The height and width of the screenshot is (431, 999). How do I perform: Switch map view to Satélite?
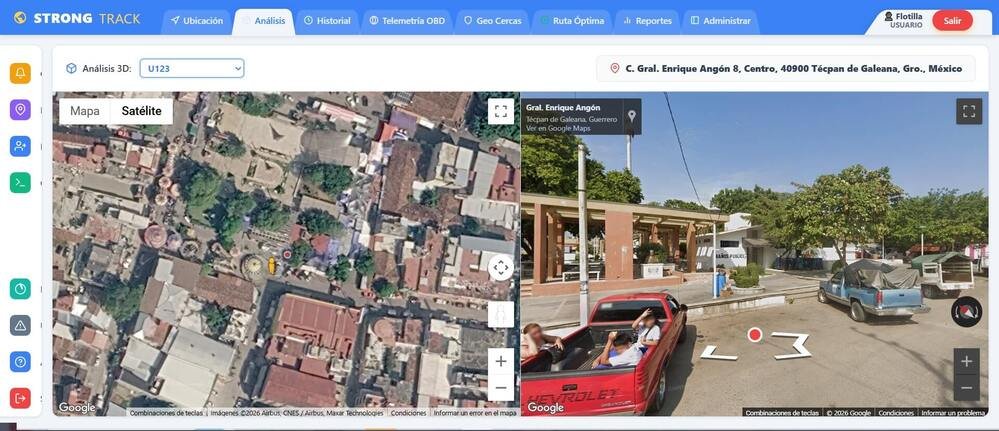[141, 111]
